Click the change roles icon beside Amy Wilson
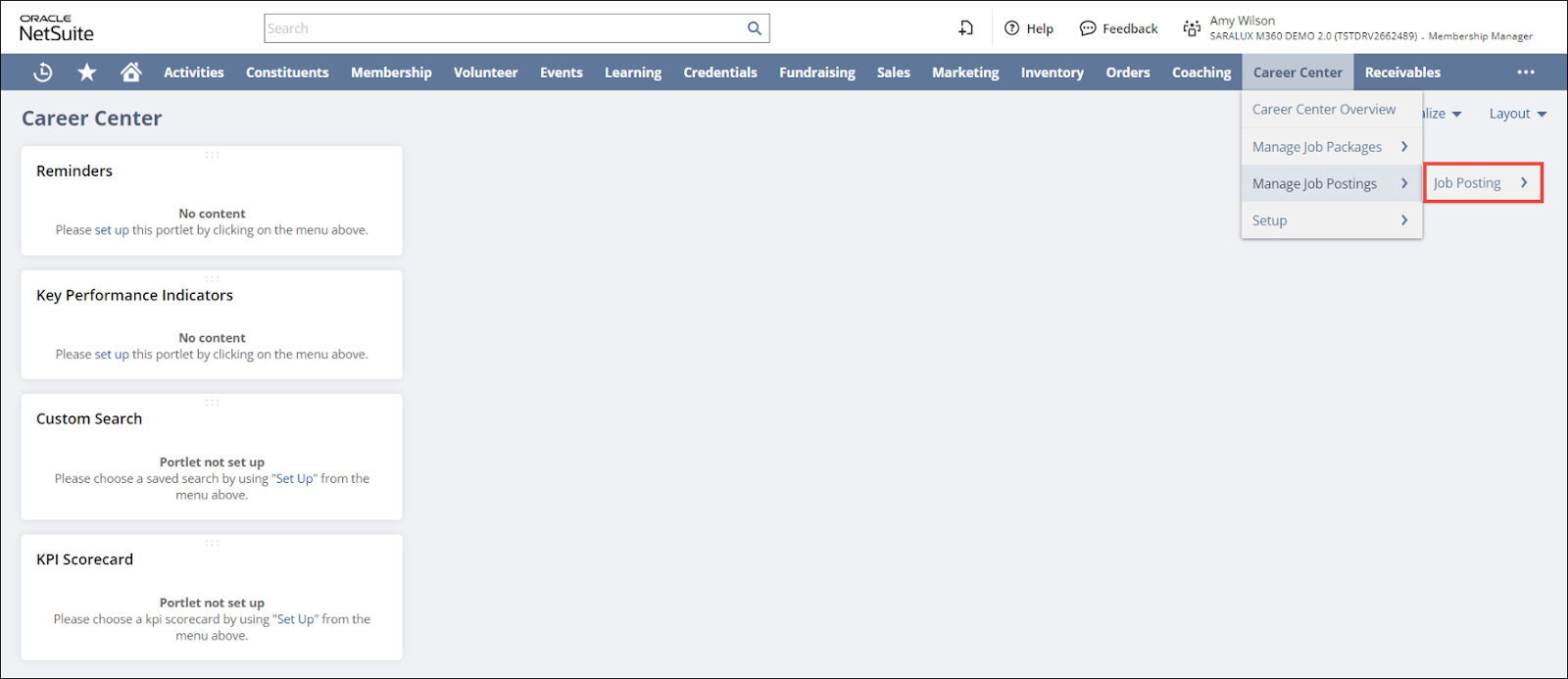This screenshot has height=679, width=1568. click(x=1192, y=28)
